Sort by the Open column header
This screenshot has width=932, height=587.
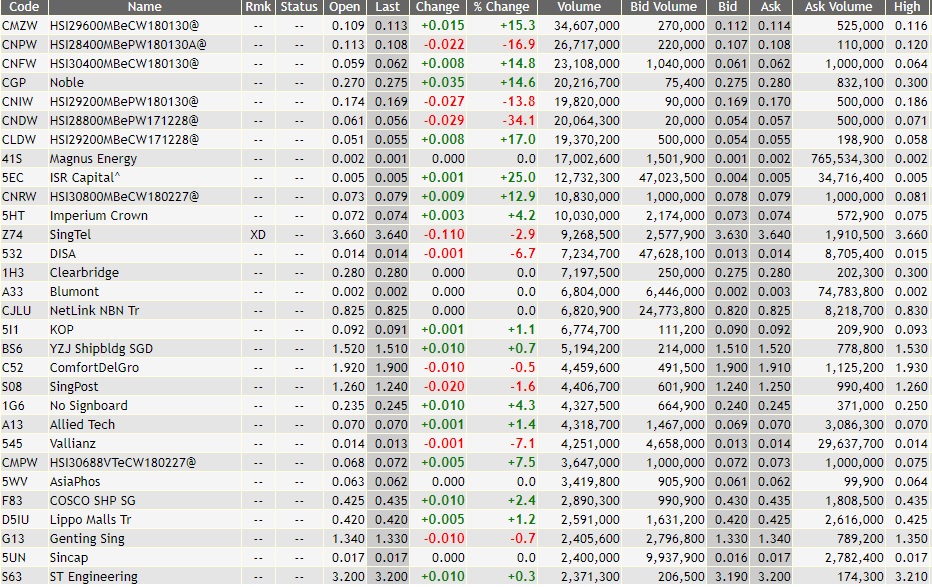click(345, 7)
